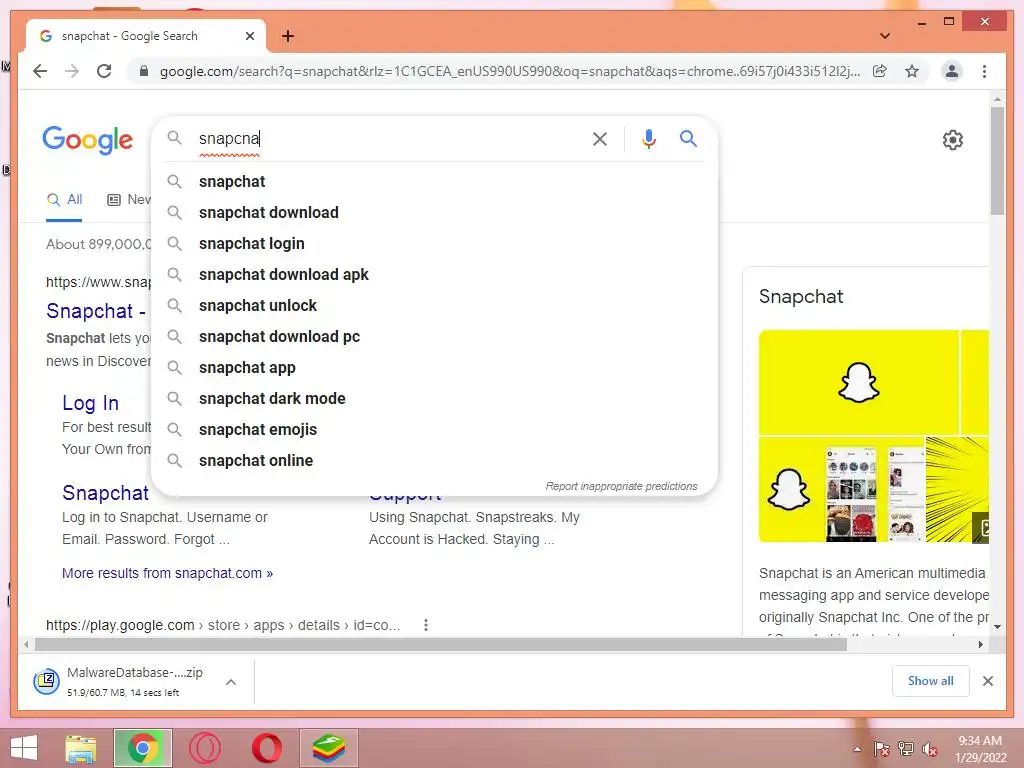Choose suggestion 'snapchat login'

434,244
